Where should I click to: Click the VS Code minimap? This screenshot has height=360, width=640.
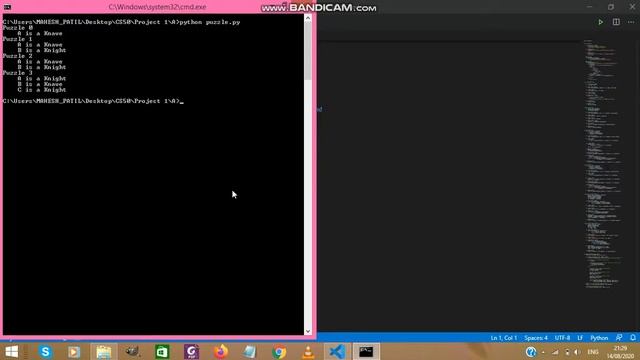(x=603, y=163)
